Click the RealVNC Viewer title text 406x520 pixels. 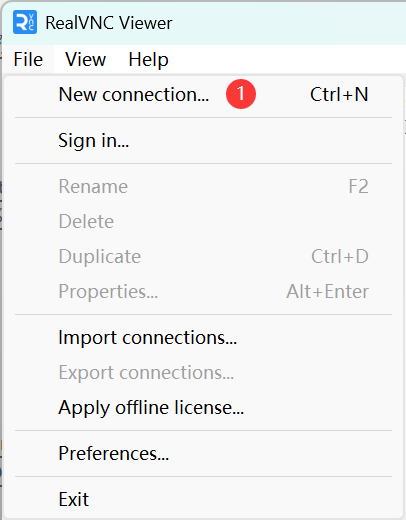[x=109, y=23]
